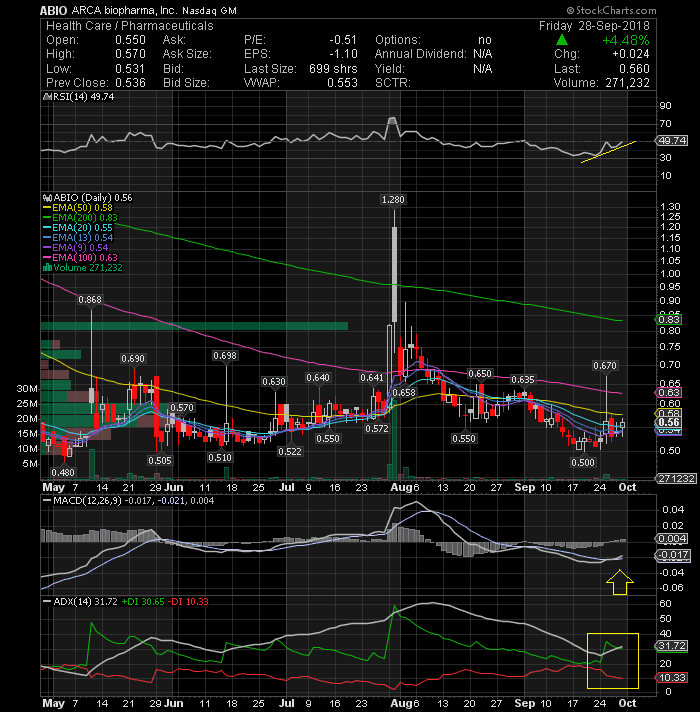Image resolution: width=700 pixels, height=712 pixels.
Task: Click the EMA(20) 0.55 legend entry
Action: click(78, 228)
